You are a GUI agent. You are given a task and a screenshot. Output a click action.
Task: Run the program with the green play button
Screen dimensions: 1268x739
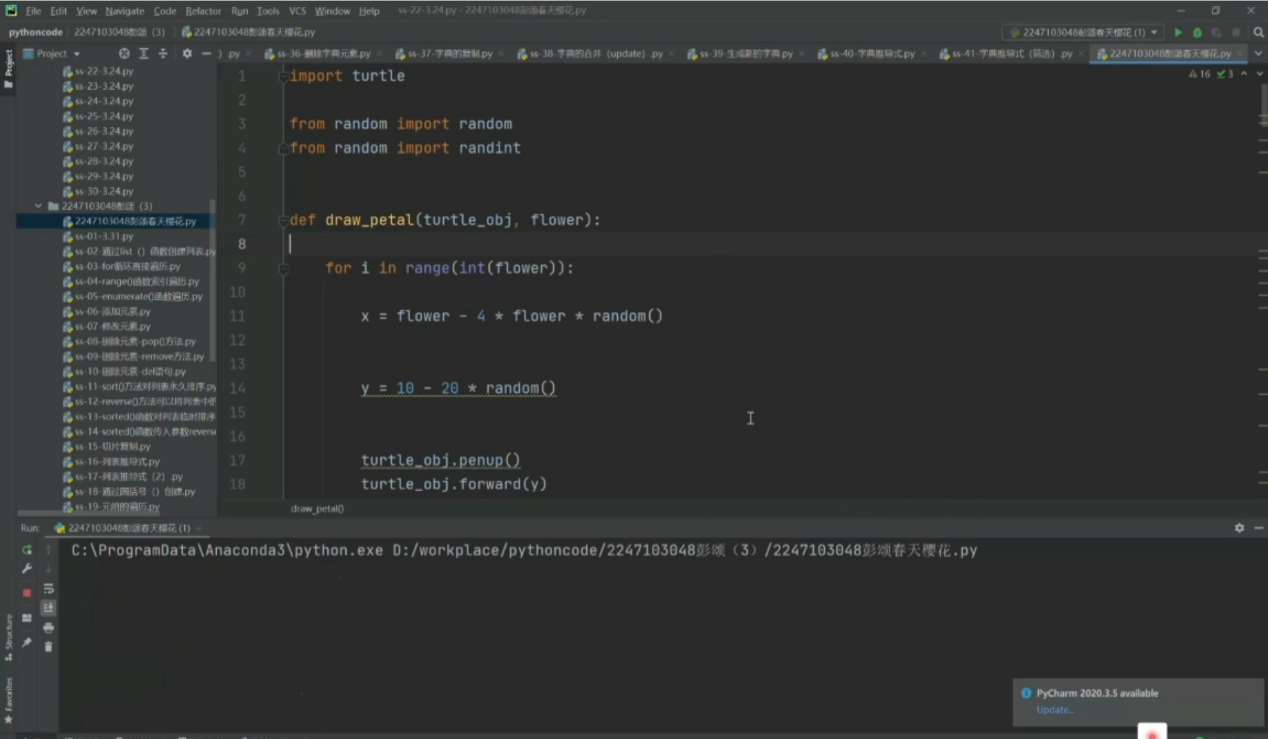[x=1178, y=32]
